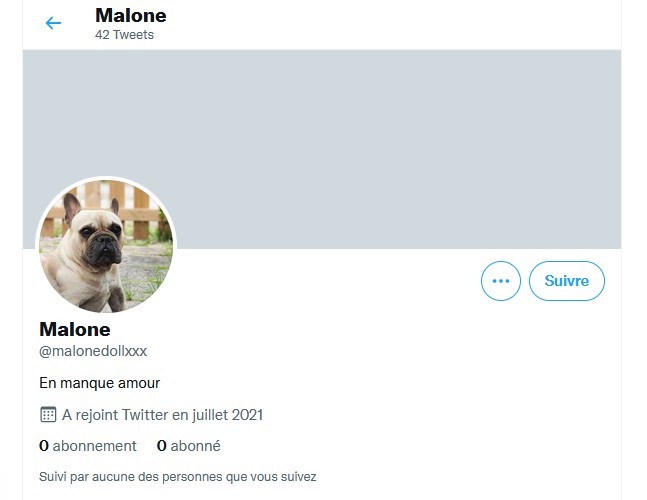
Task: Click A rejoint Twitter en juillet 2021
Action: [x=162, y=414]
